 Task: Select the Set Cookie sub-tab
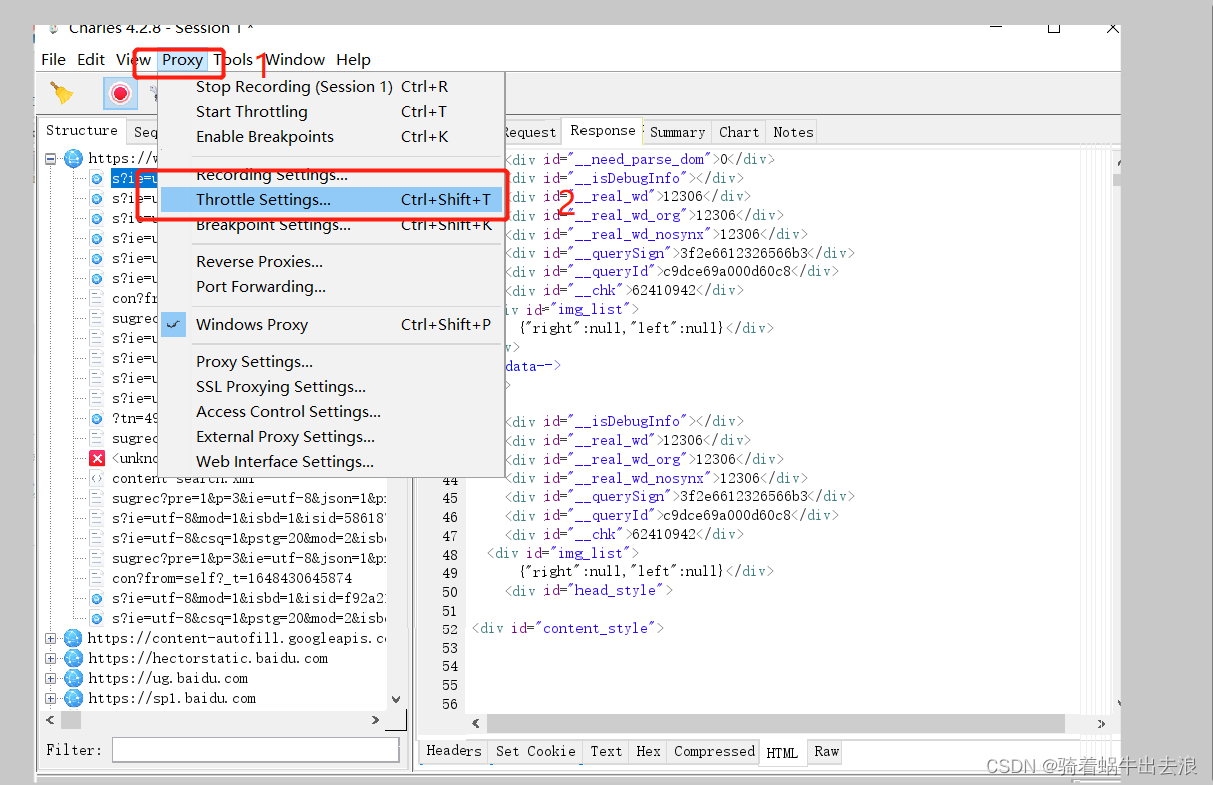(536, 751)
